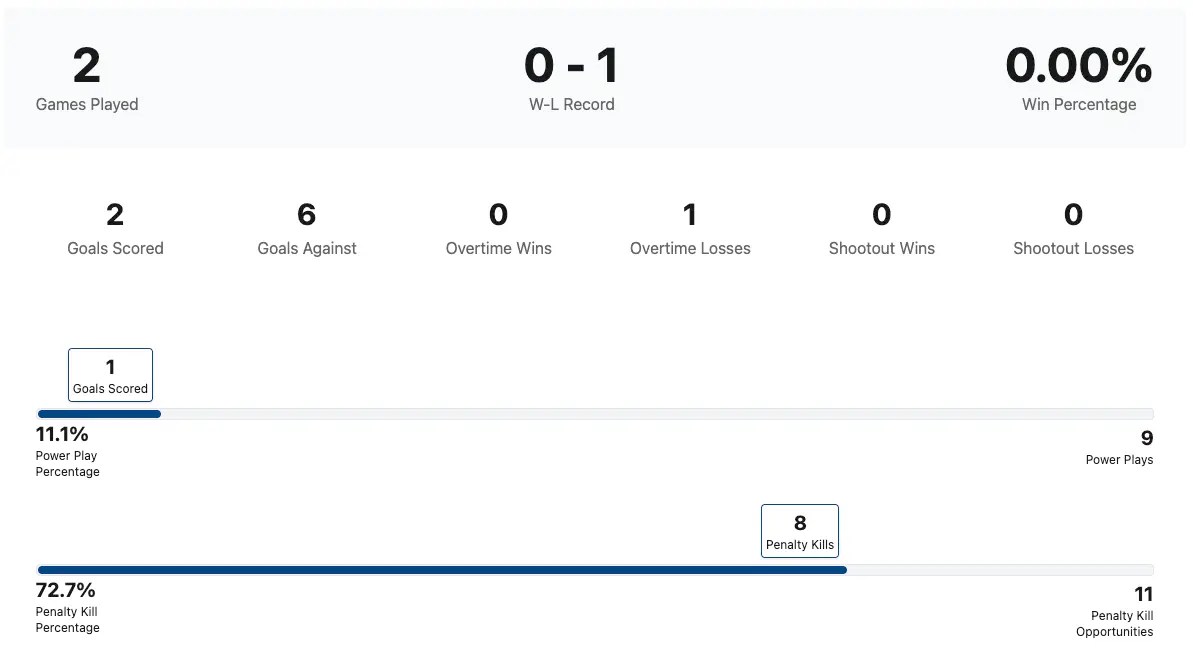This screenshot has width=1193, height=652.
Task: Click the boxed power-play Goals Scored marker
Action: (x=110, y=375)
